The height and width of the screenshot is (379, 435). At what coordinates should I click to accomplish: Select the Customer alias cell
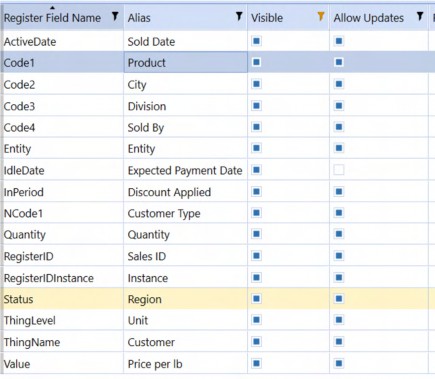tap(185, 342)
